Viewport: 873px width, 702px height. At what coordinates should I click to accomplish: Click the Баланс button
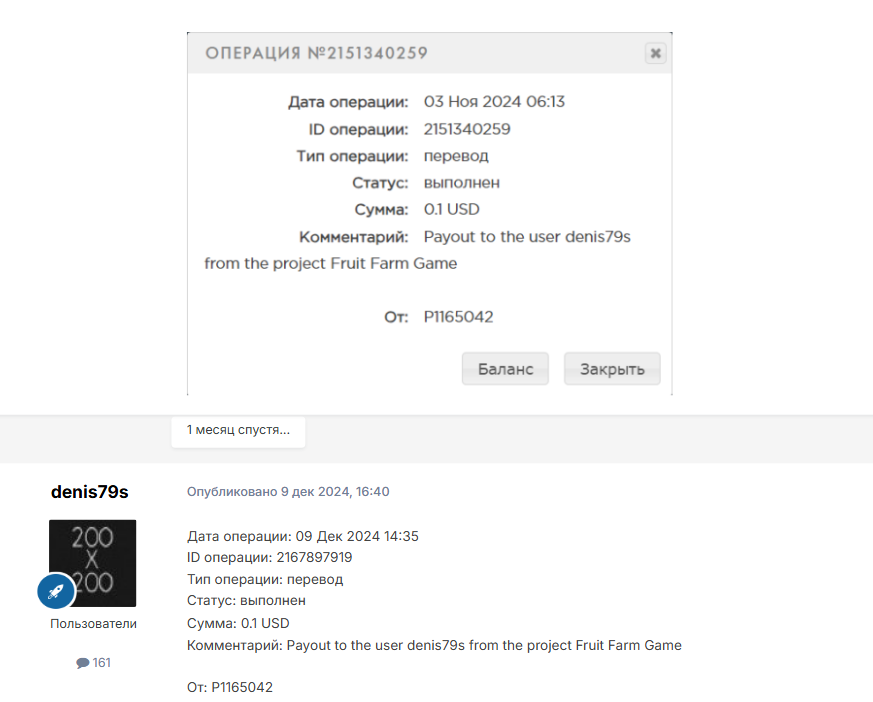(x=505, y=369)
